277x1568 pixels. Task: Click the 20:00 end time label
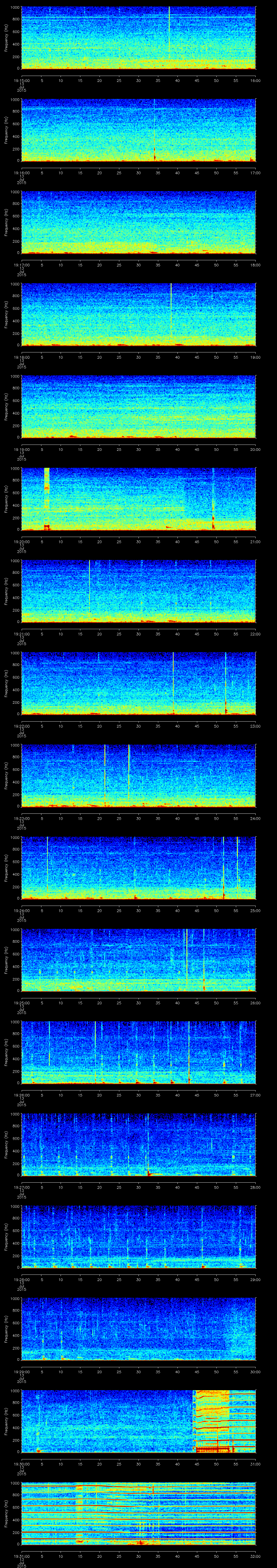[x=256, y=449]
